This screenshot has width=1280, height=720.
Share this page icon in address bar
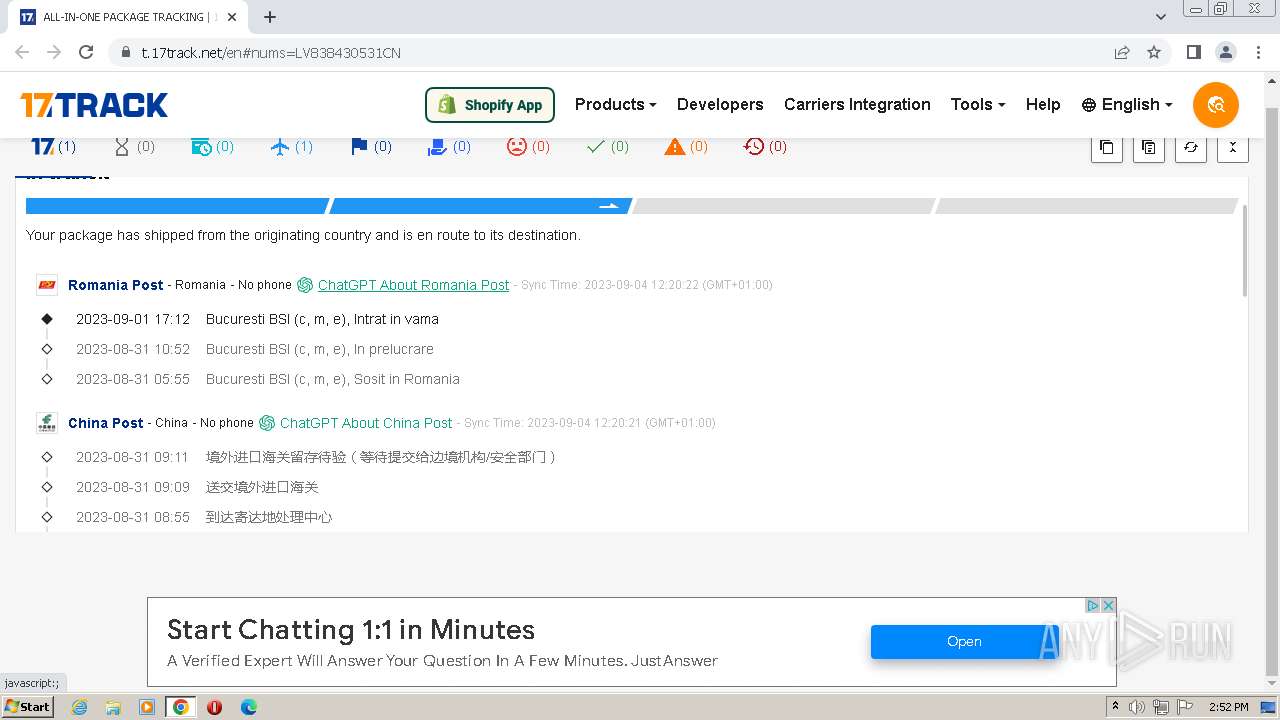(x=1122, y=53)
